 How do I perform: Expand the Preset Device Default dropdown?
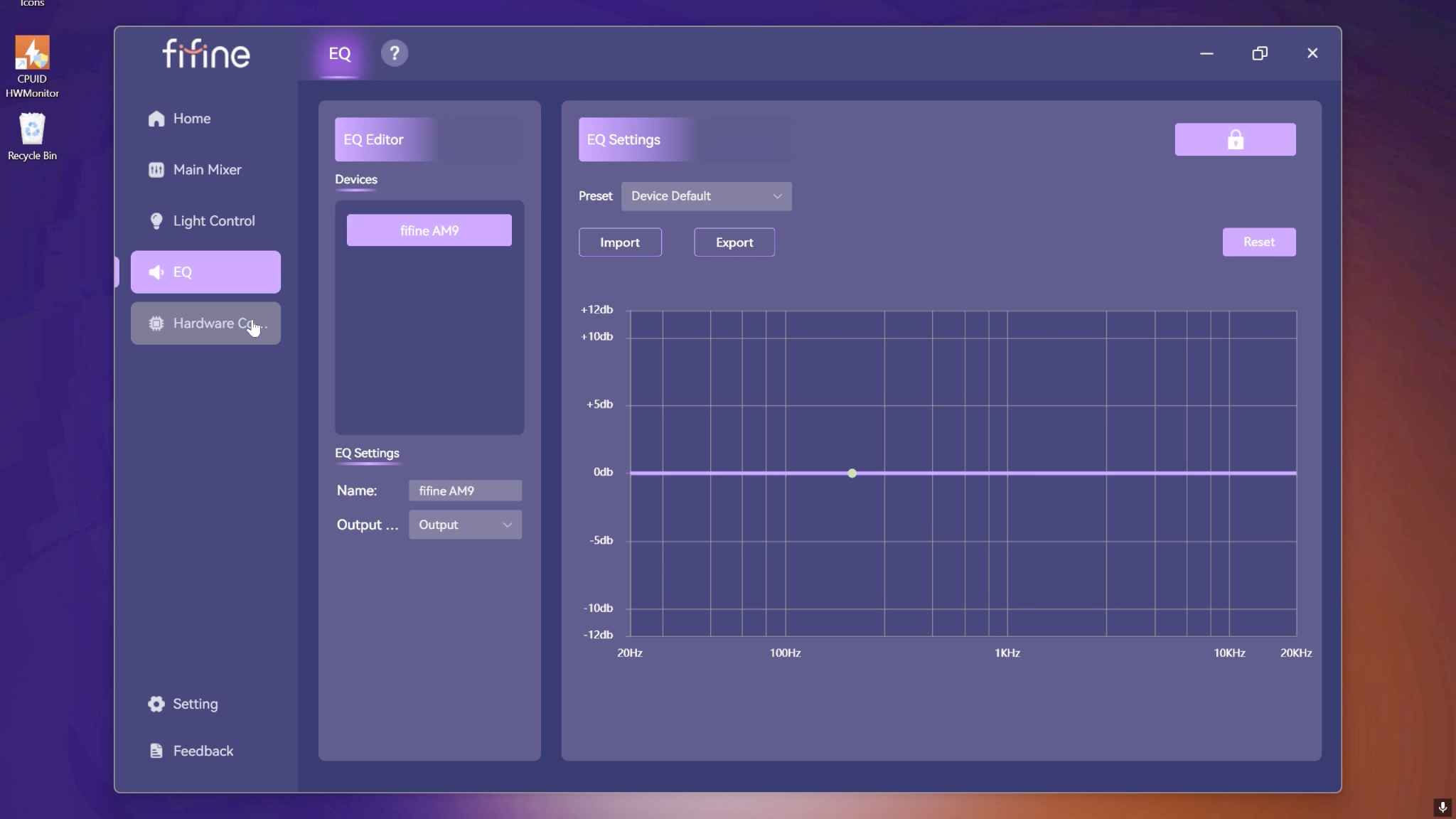pyautogui.click(x=706, y=196)
